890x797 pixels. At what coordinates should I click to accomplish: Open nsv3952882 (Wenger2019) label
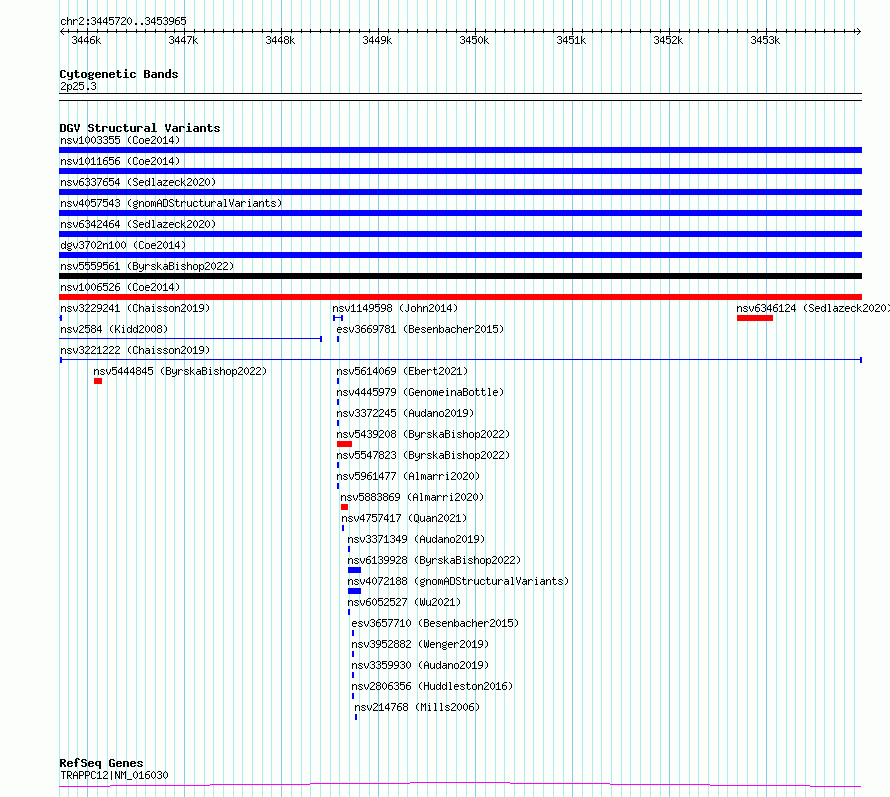[420, 644]
